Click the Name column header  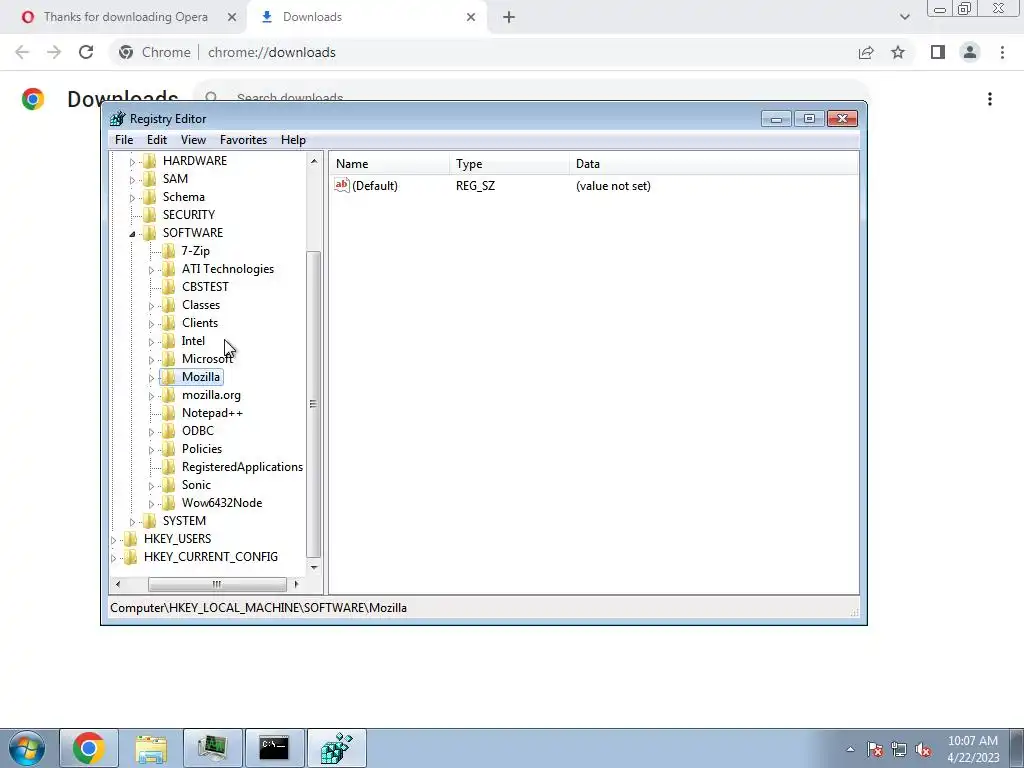pos(390,164)
